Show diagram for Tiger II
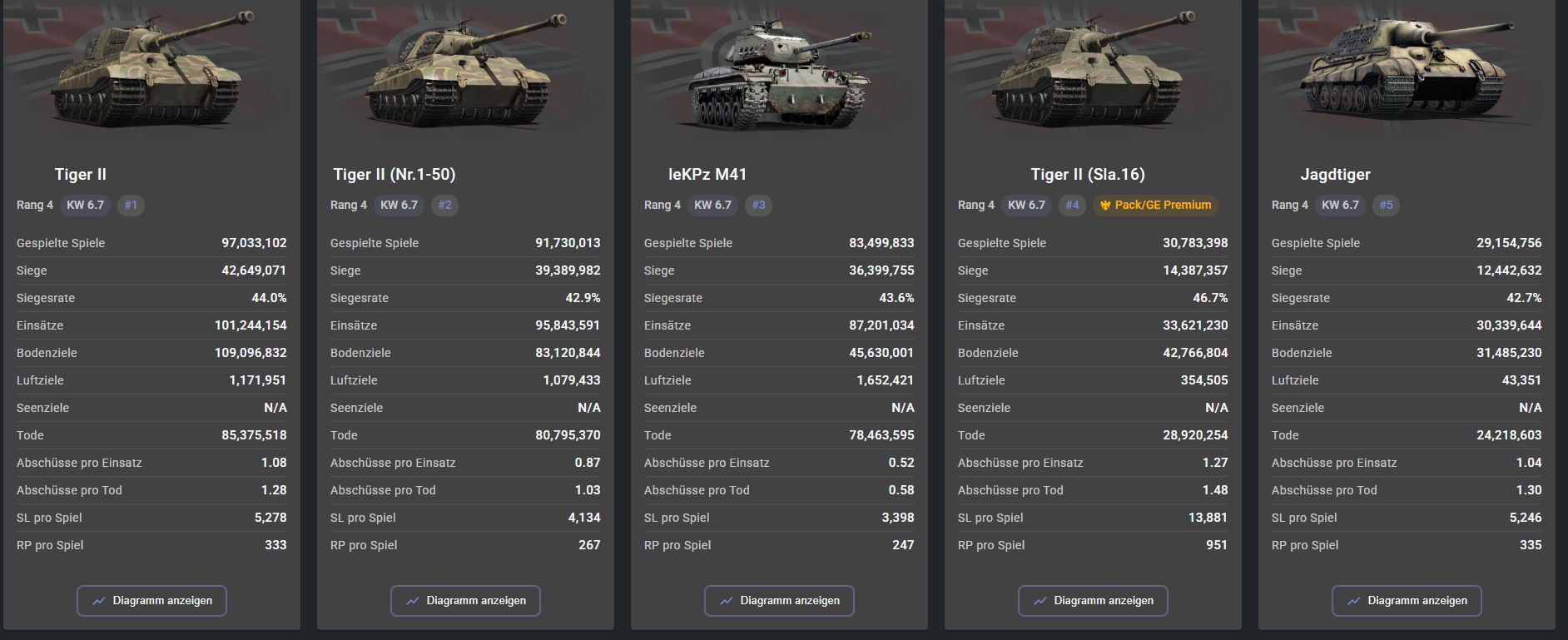 pos(151,601)
